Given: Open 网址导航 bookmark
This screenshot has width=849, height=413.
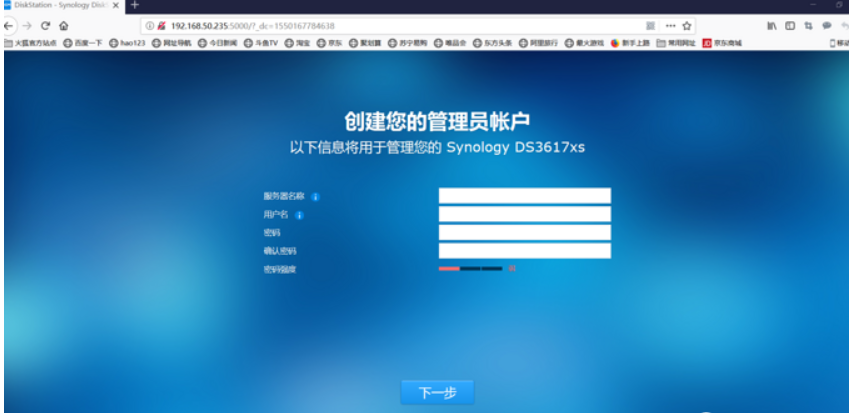Looking at the screenshot, I should click(172, 43).
